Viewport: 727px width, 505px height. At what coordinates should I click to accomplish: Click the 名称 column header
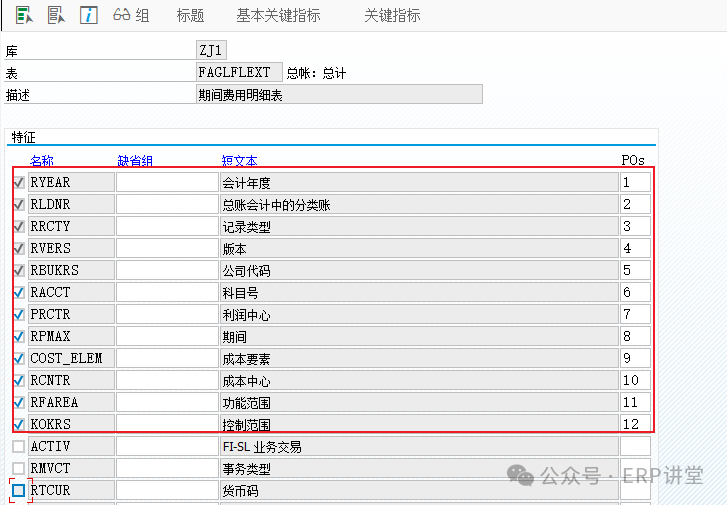click(x=42, y=160)
